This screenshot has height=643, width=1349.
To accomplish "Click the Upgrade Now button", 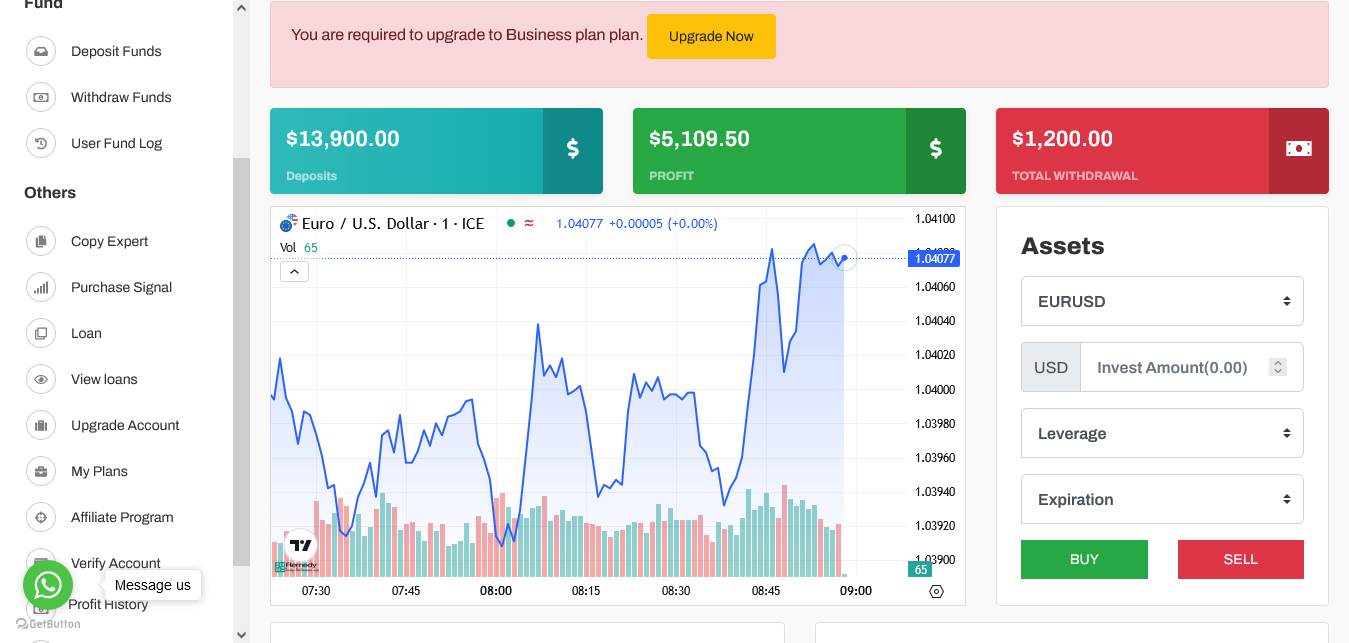I will (711, 36).
